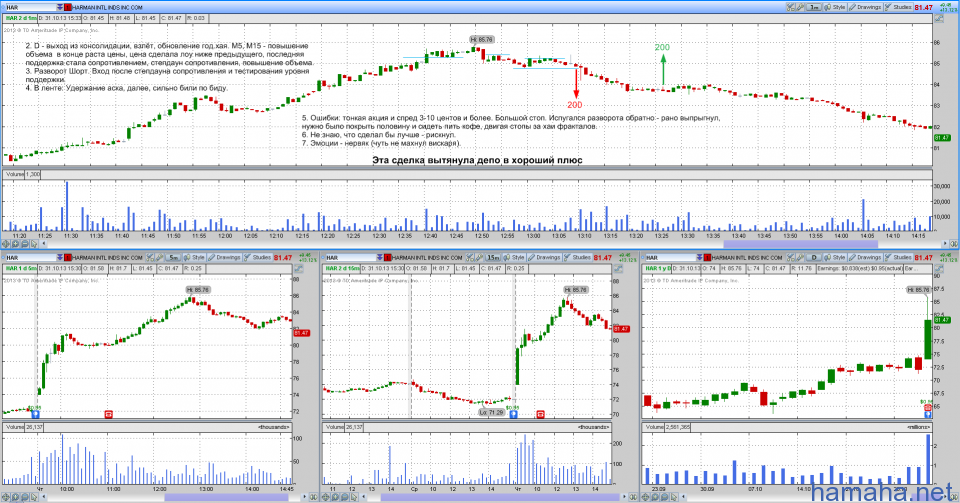
Task: Click share scissors icon in 5m chart
Action: point(150,257)
